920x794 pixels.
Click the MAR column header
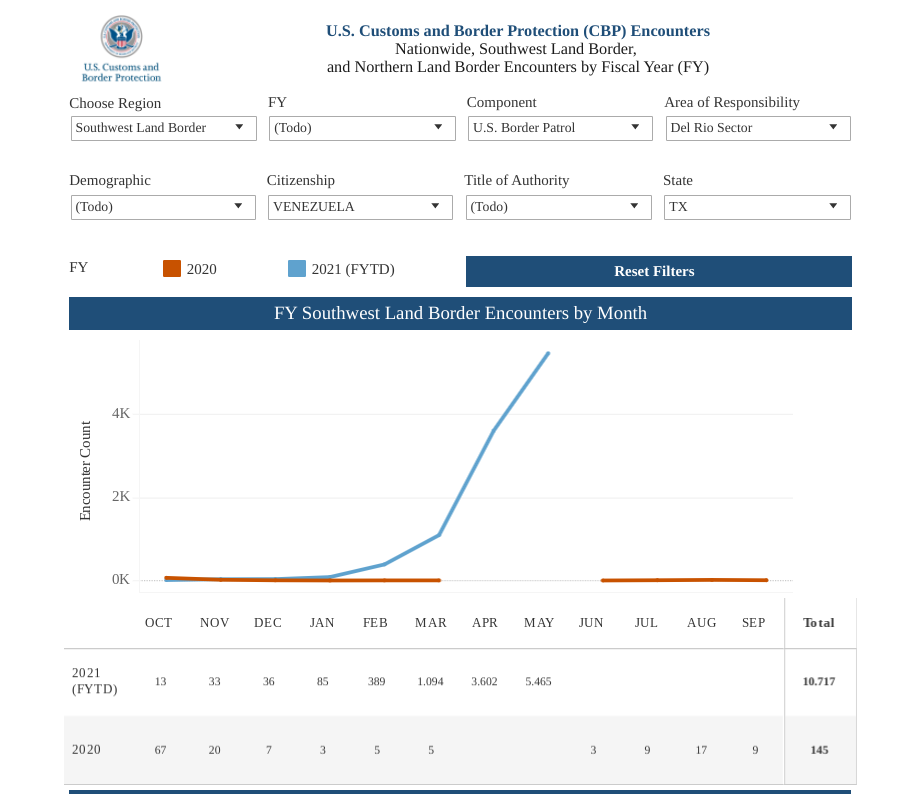(x=431, y=623)
